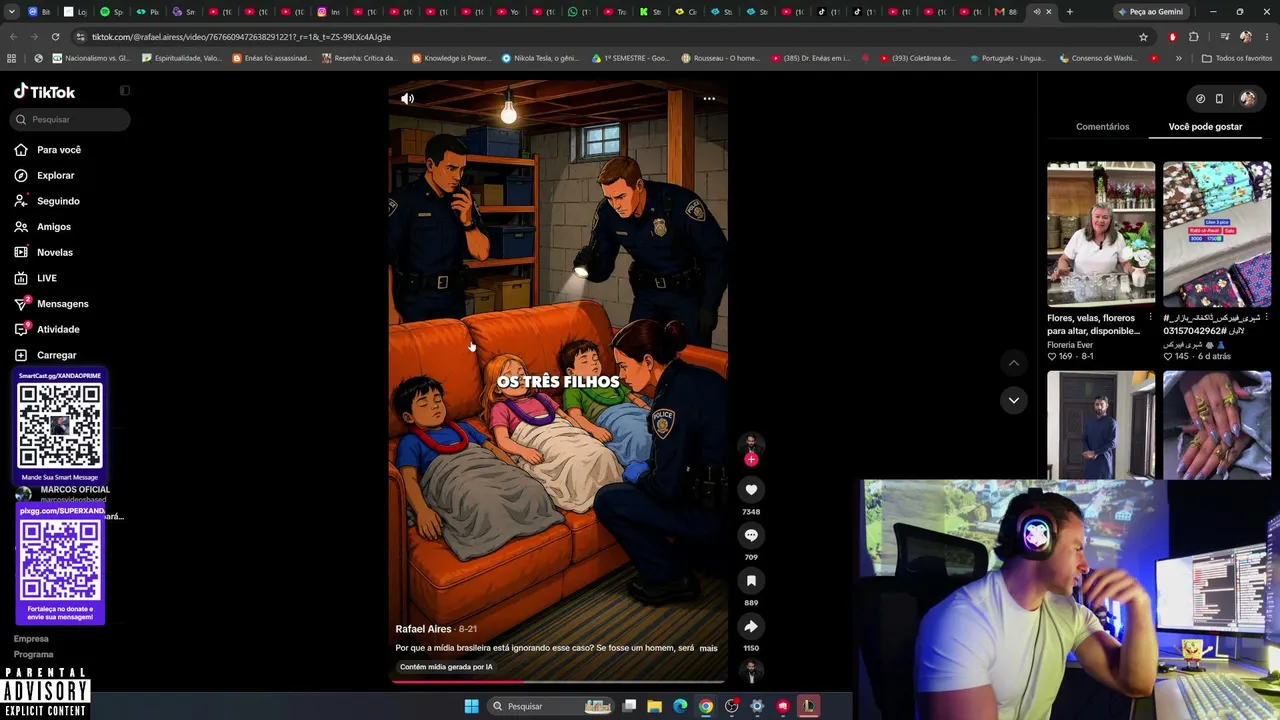Share the video using the arrow icon
Viewport: 1280px width, 720px height.
click(x=751, y=626)
